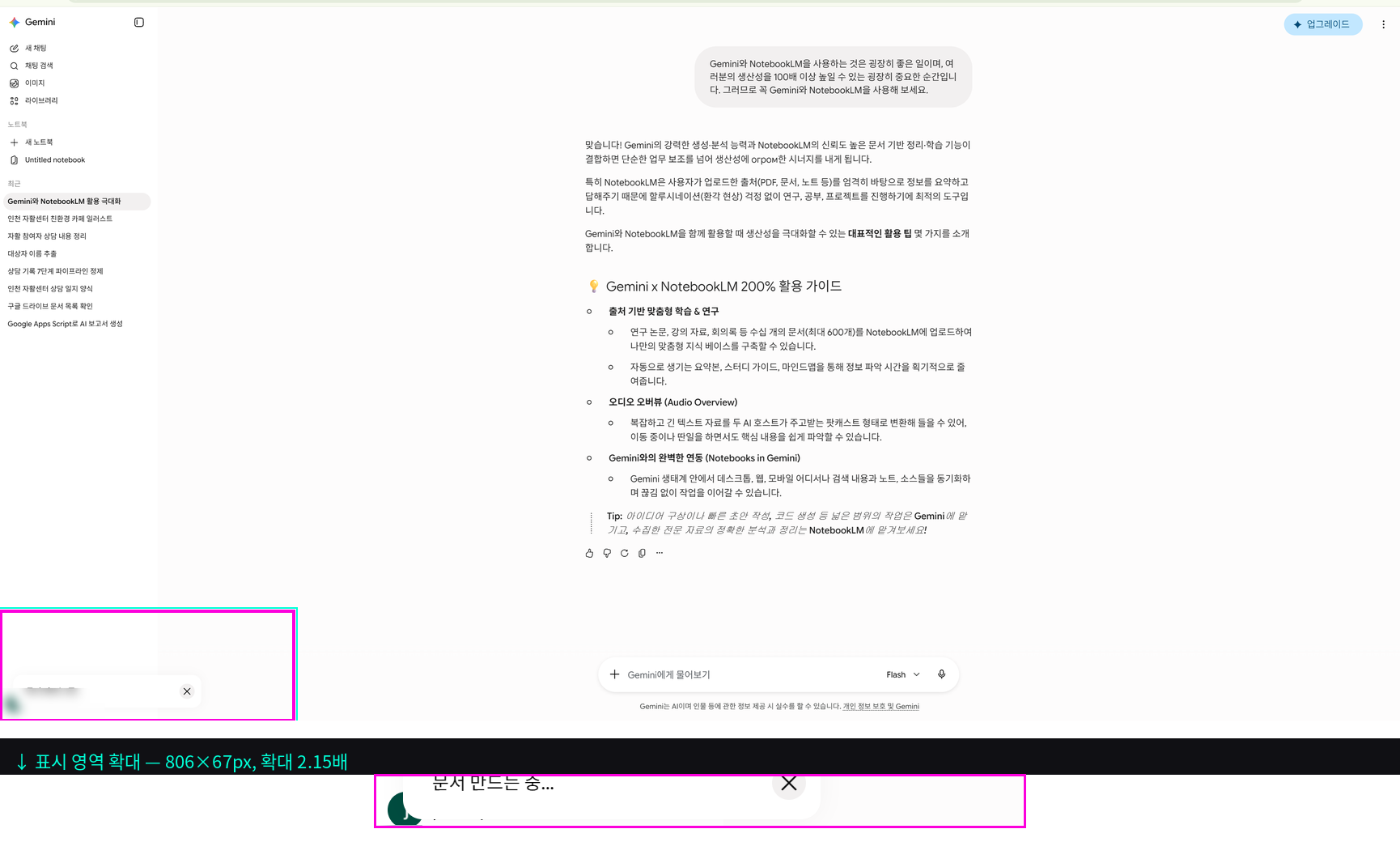Open 채팅 검색 to search chats
1400x846 pixels.
(39, 66)
